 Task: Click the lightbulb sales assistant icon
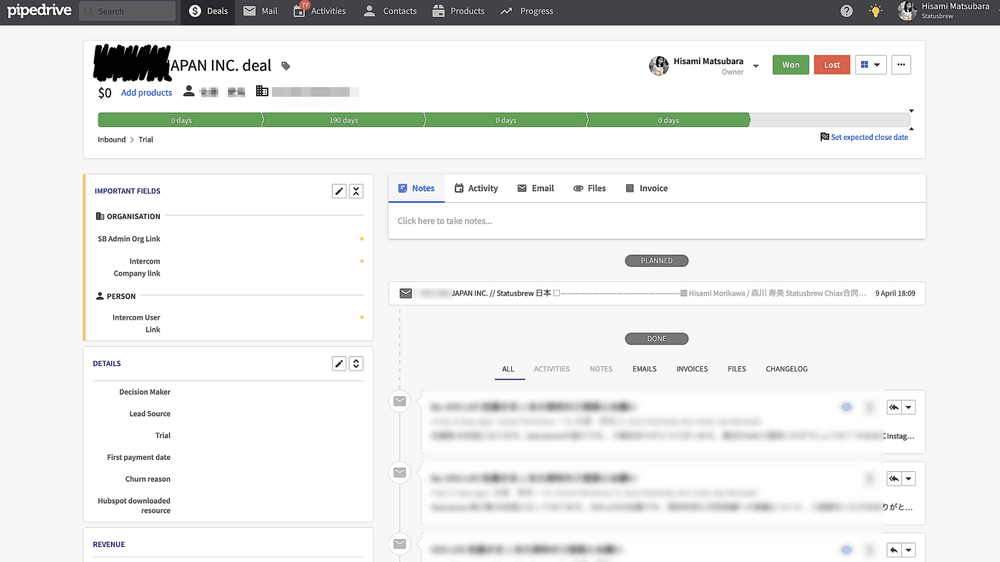[876, 11]
